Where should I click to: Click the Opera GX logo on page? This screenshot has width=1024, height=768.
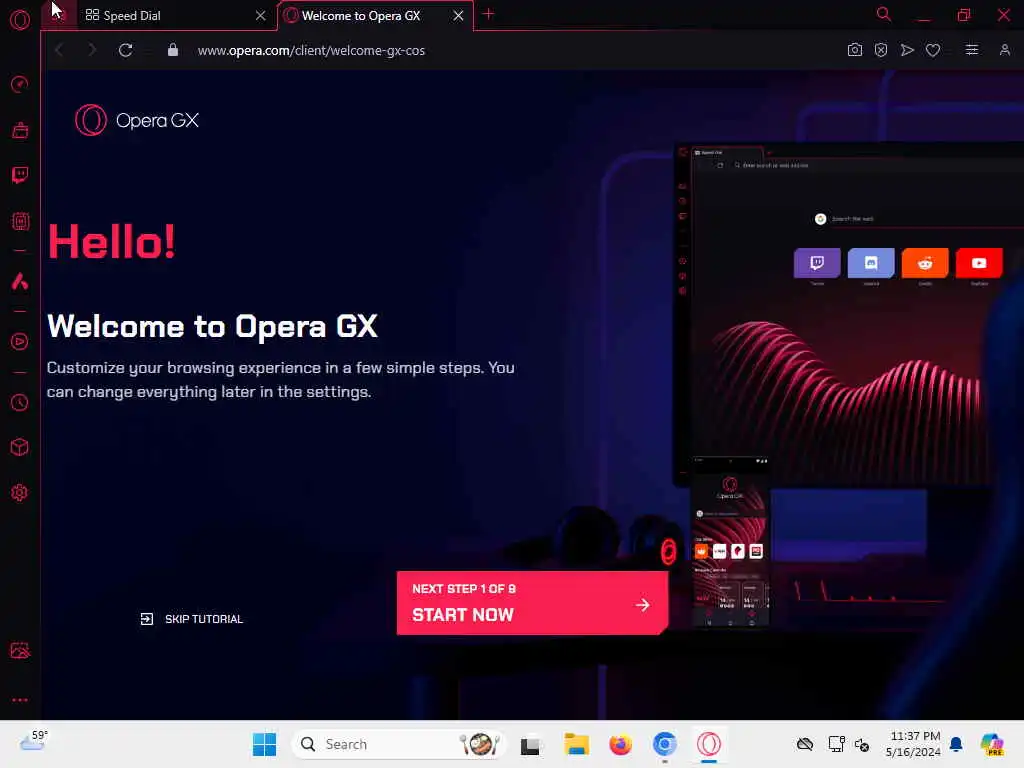137,120
